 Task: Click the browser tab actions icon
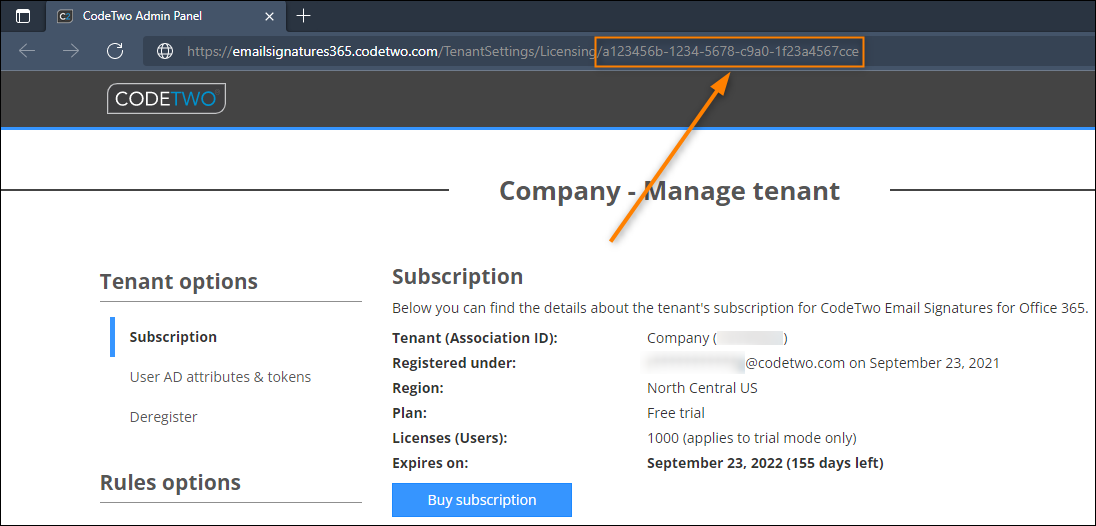pyautogui.click(x=23, y=15)
